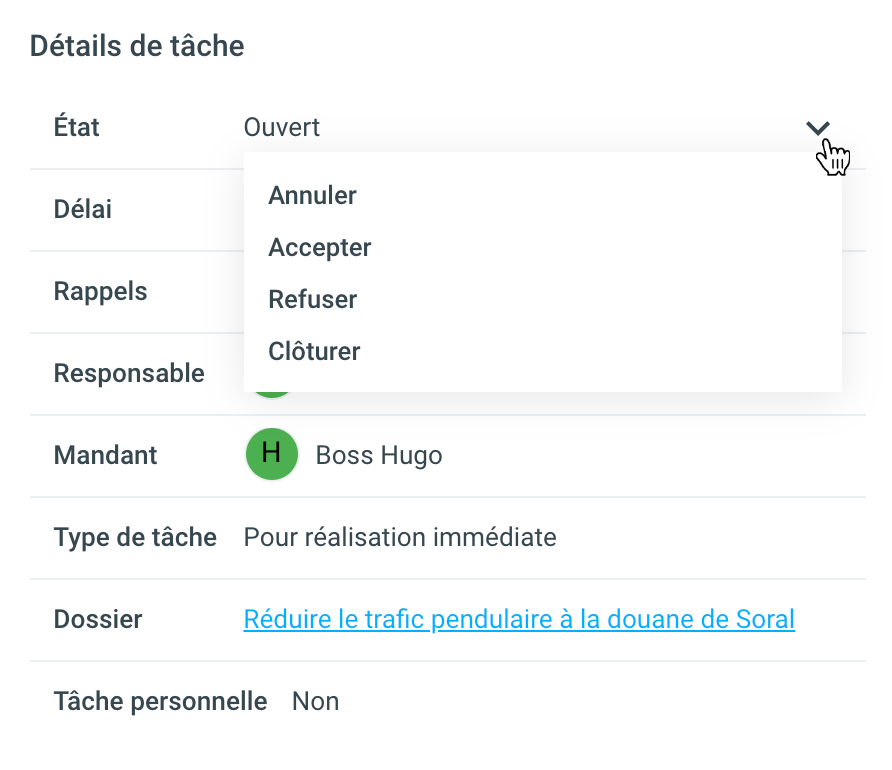Viewport: 892px width, 770px height.
Task: Select Annuler from the status menu
Action: pos(312,196)
